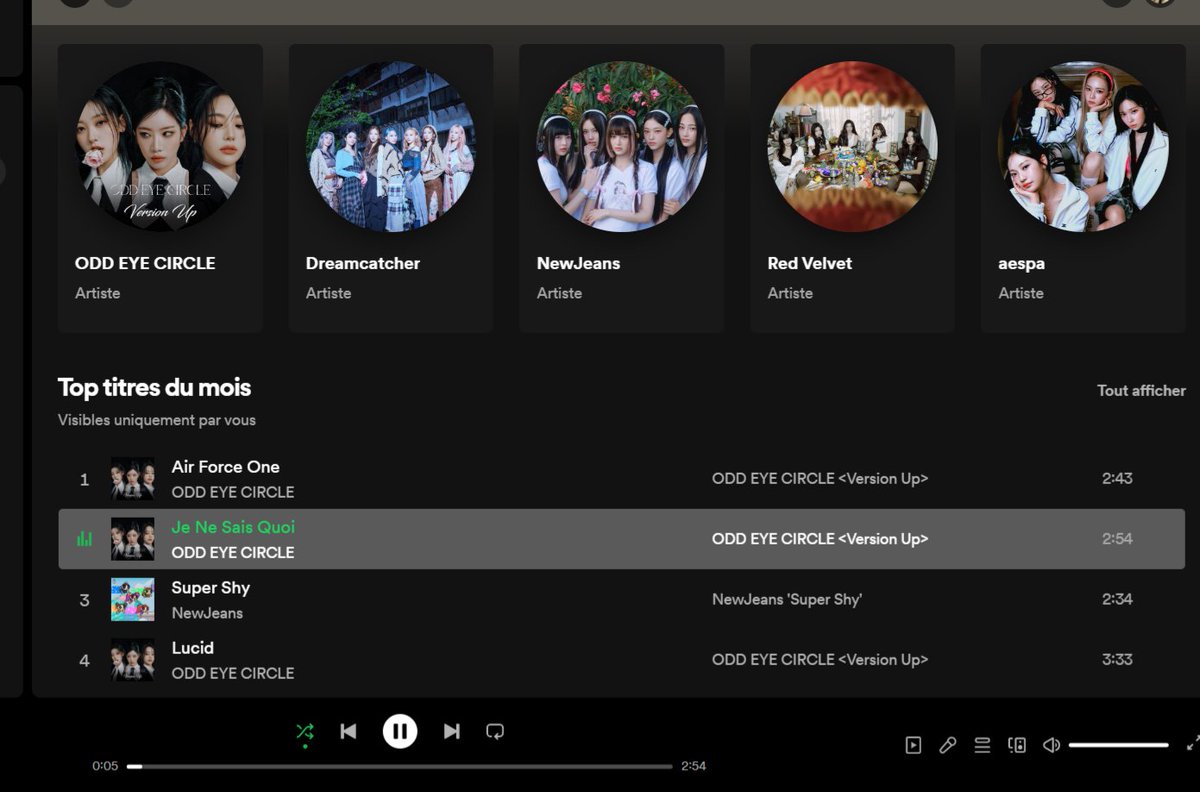
Task: Open aespa artist card
Action: pyautogui.click(x=1083, y=188)
